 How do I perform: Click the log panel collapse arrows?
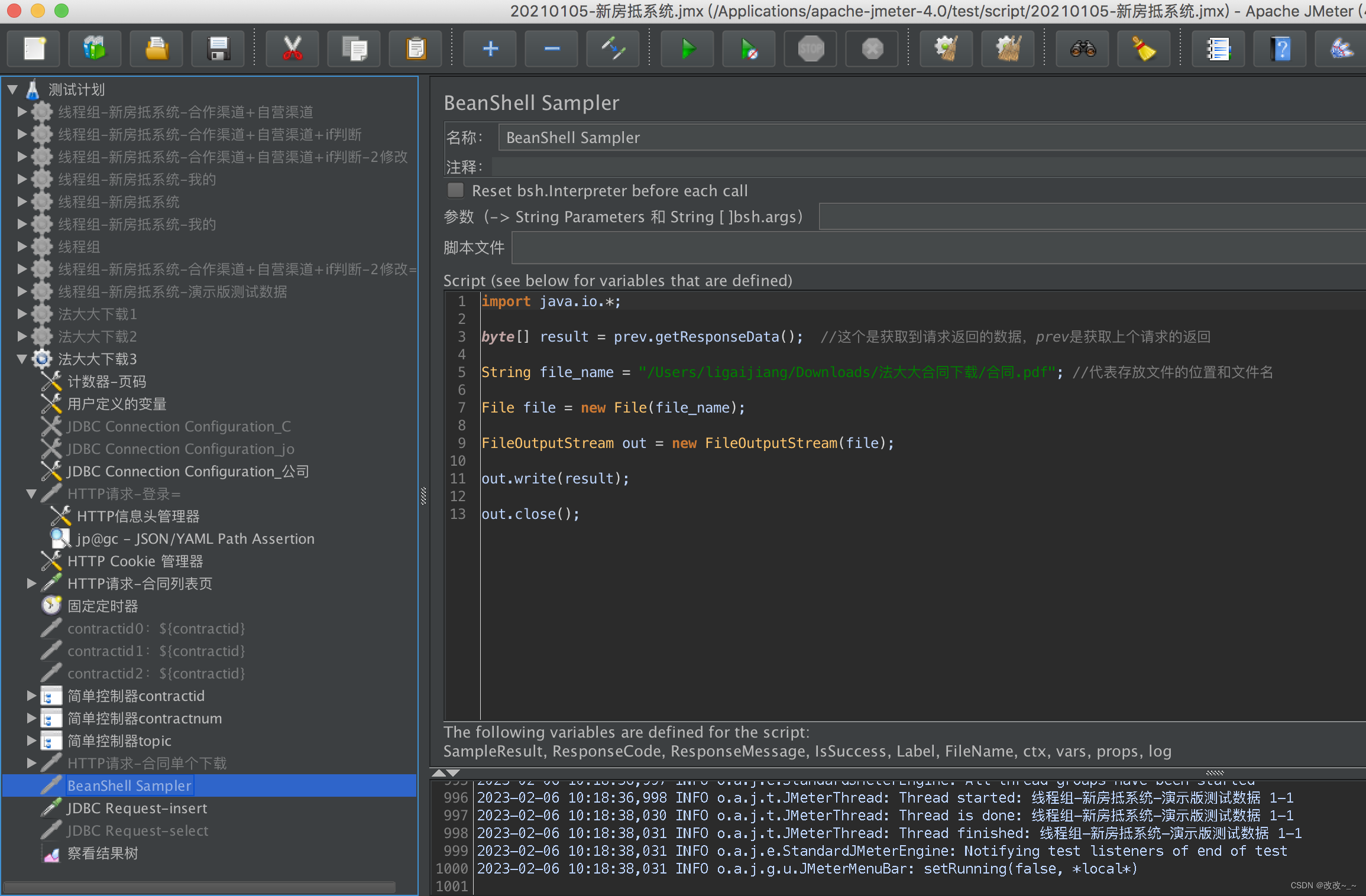click(446, 772)
